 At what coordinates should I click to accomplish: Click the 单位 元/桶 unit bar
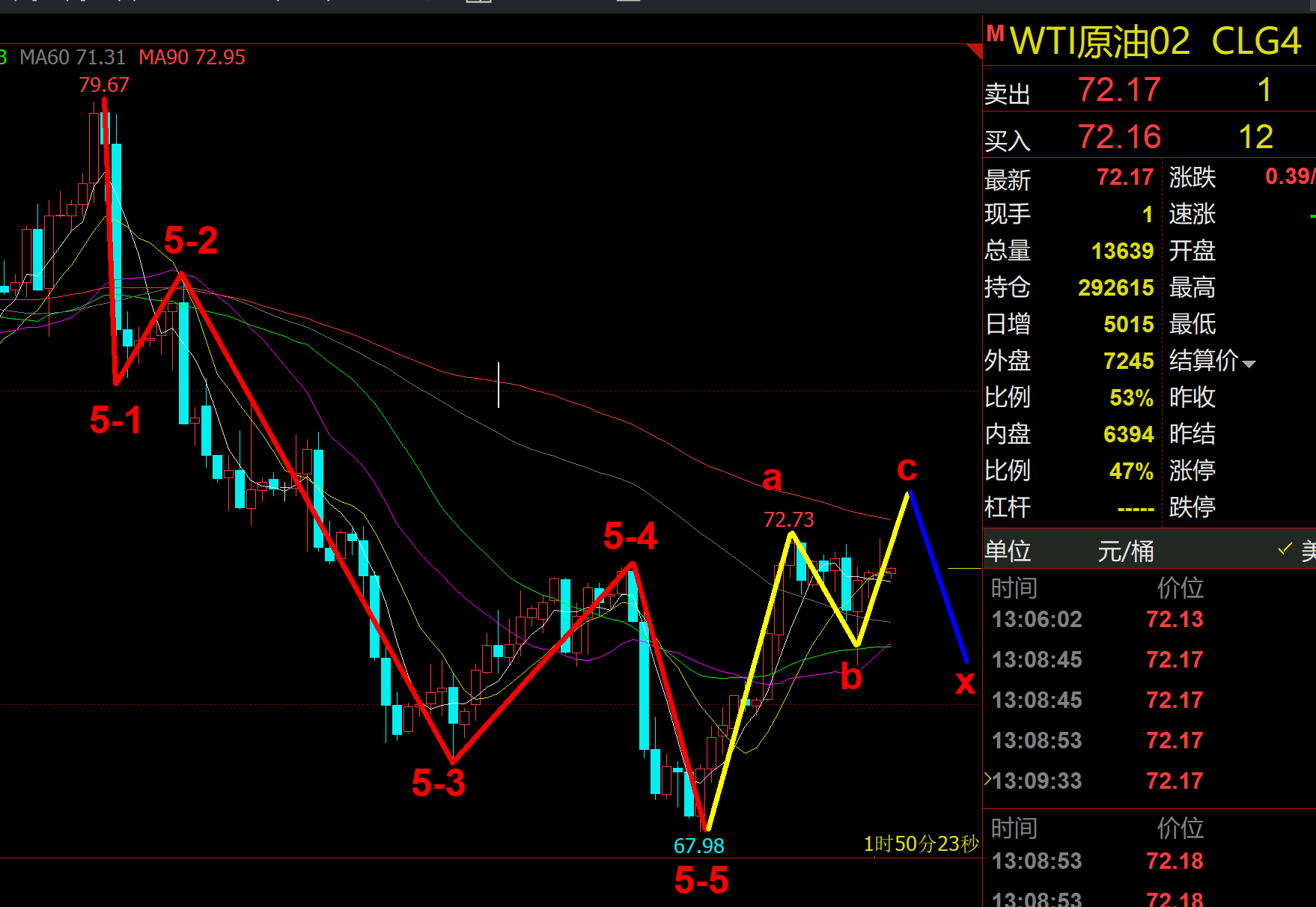click(x=1149, y=549)
